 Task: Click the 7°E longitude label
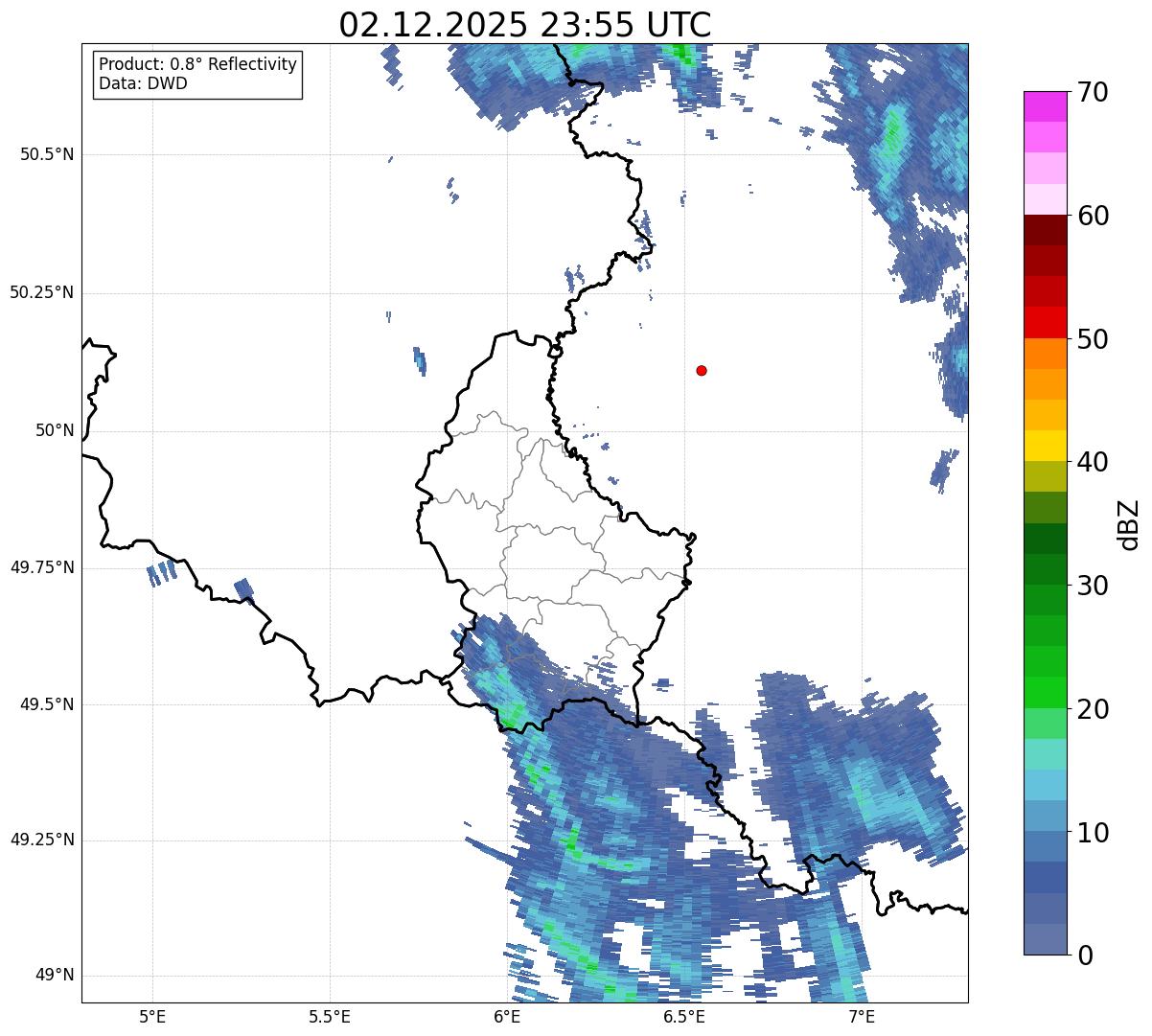[x=862, y=1016]
